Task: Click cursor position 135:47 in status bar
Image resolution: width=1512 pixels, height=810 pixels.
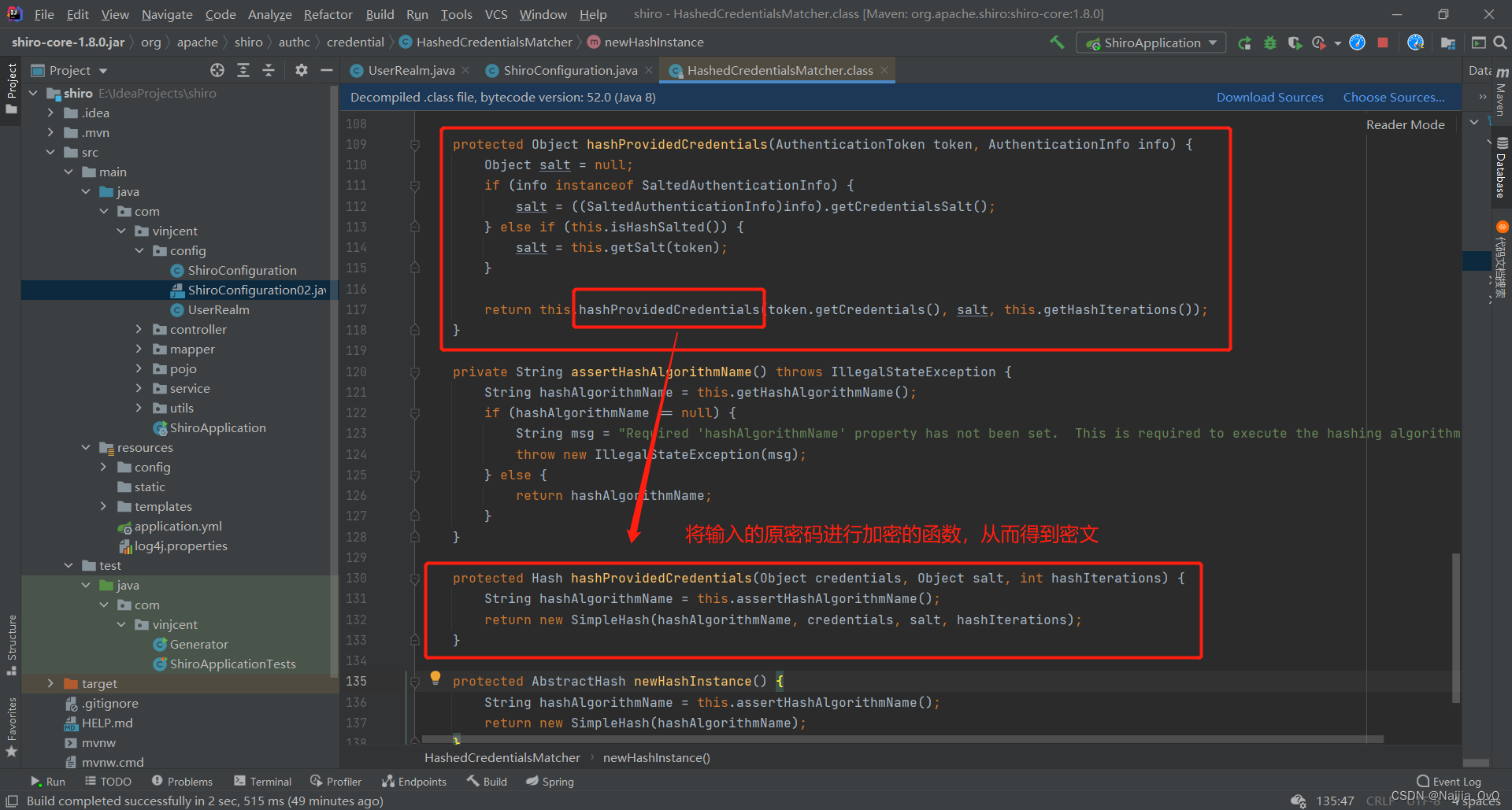Action: (x=1335, y=801)
